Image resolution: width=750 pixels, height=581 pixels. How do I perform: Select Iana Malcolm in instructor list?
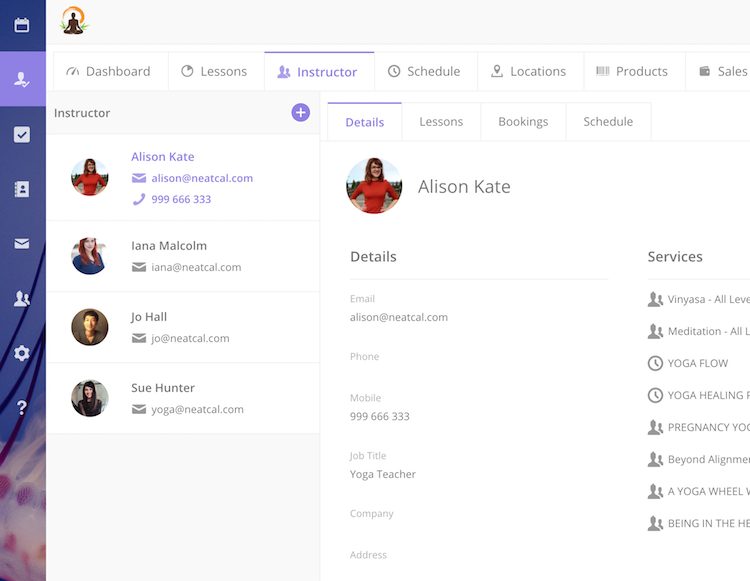(x=183, y=256)
